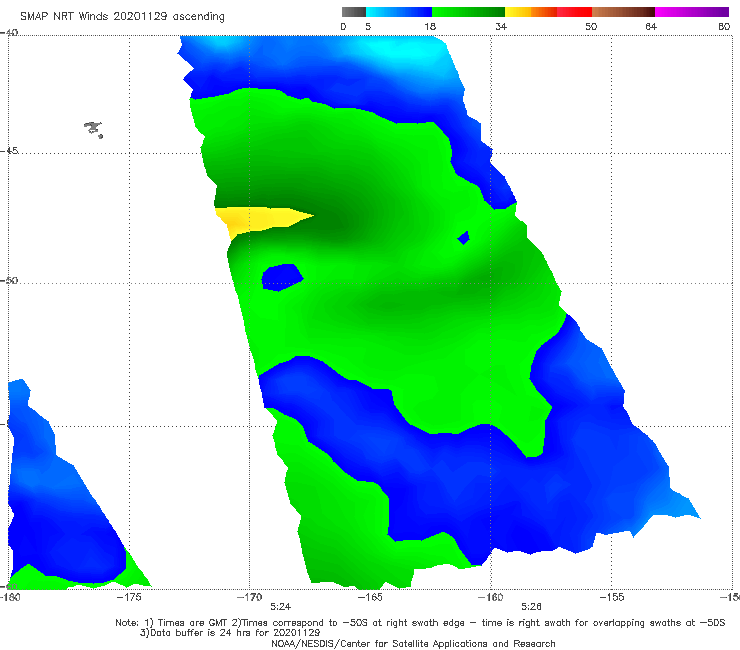Click the blue oval patch inside the green area
Screen dimensions: 740x650
coord(282,278)
